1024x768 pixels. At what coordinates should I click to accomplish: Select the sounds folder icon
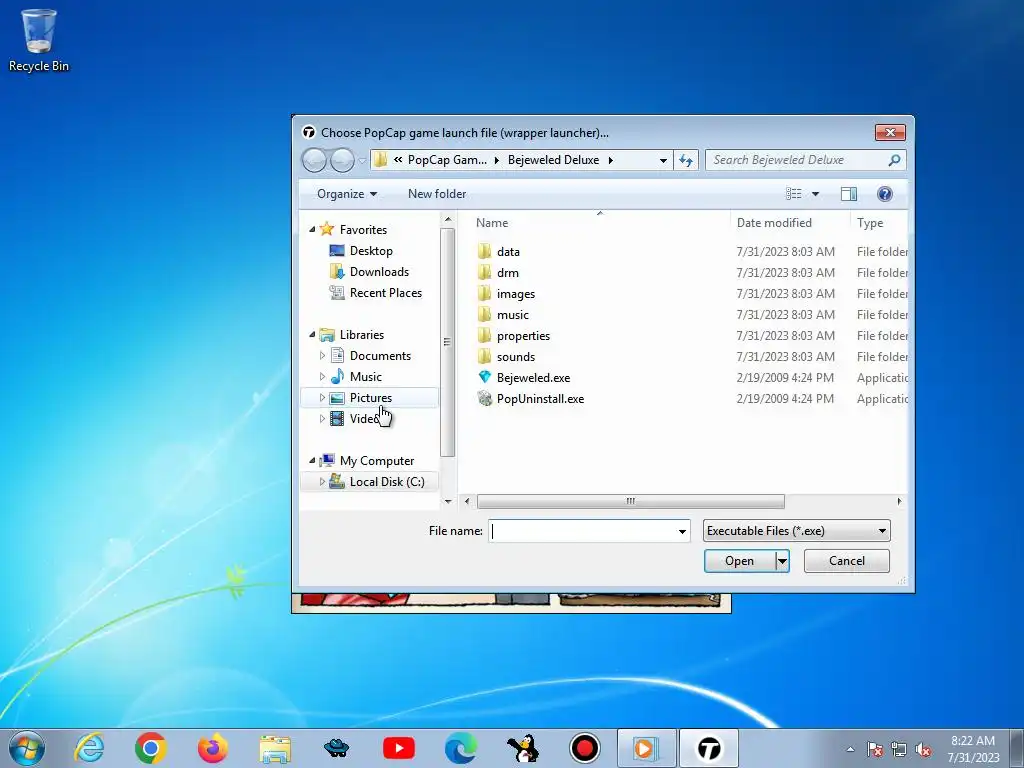(x=485, y=357)
